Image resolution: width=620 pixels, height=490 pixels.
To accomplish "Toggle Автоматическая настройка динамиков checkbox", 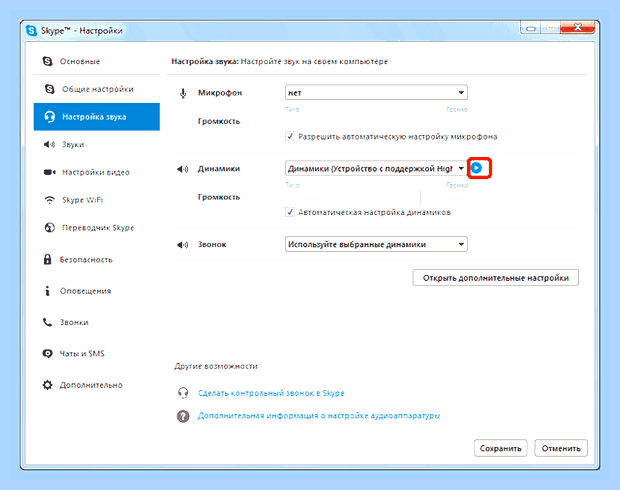I will coord(290,212).
